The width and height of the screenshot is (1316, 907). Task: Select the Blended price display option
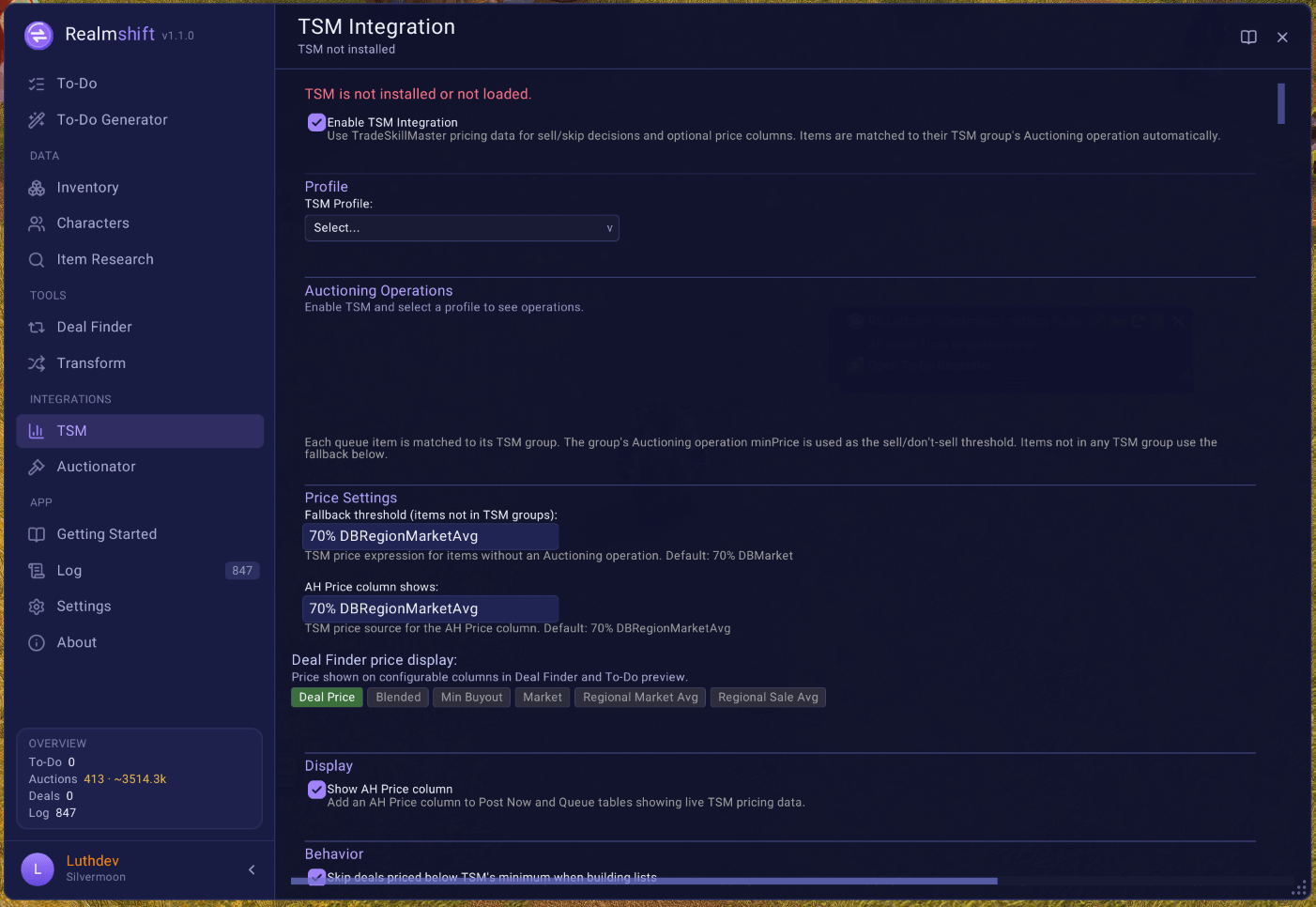click(x=398, y=698)
